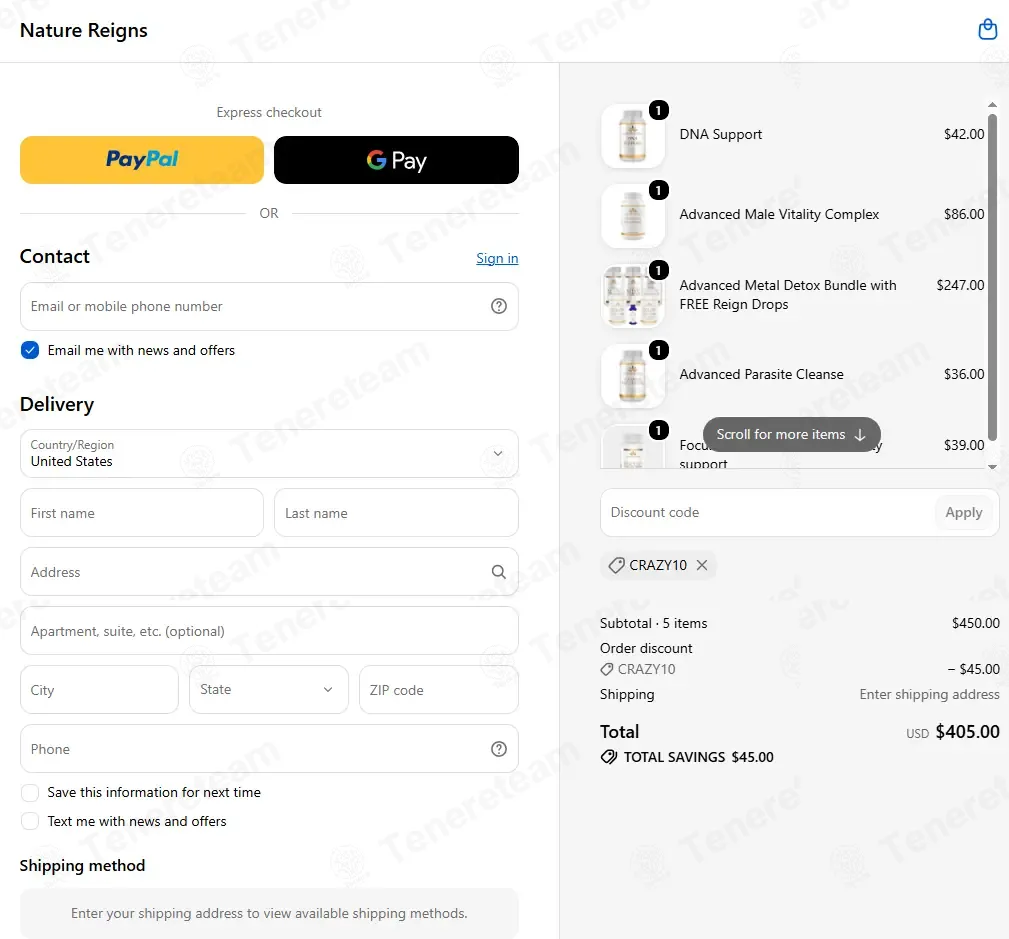Click the $247.00 price

tap(960, 285)
